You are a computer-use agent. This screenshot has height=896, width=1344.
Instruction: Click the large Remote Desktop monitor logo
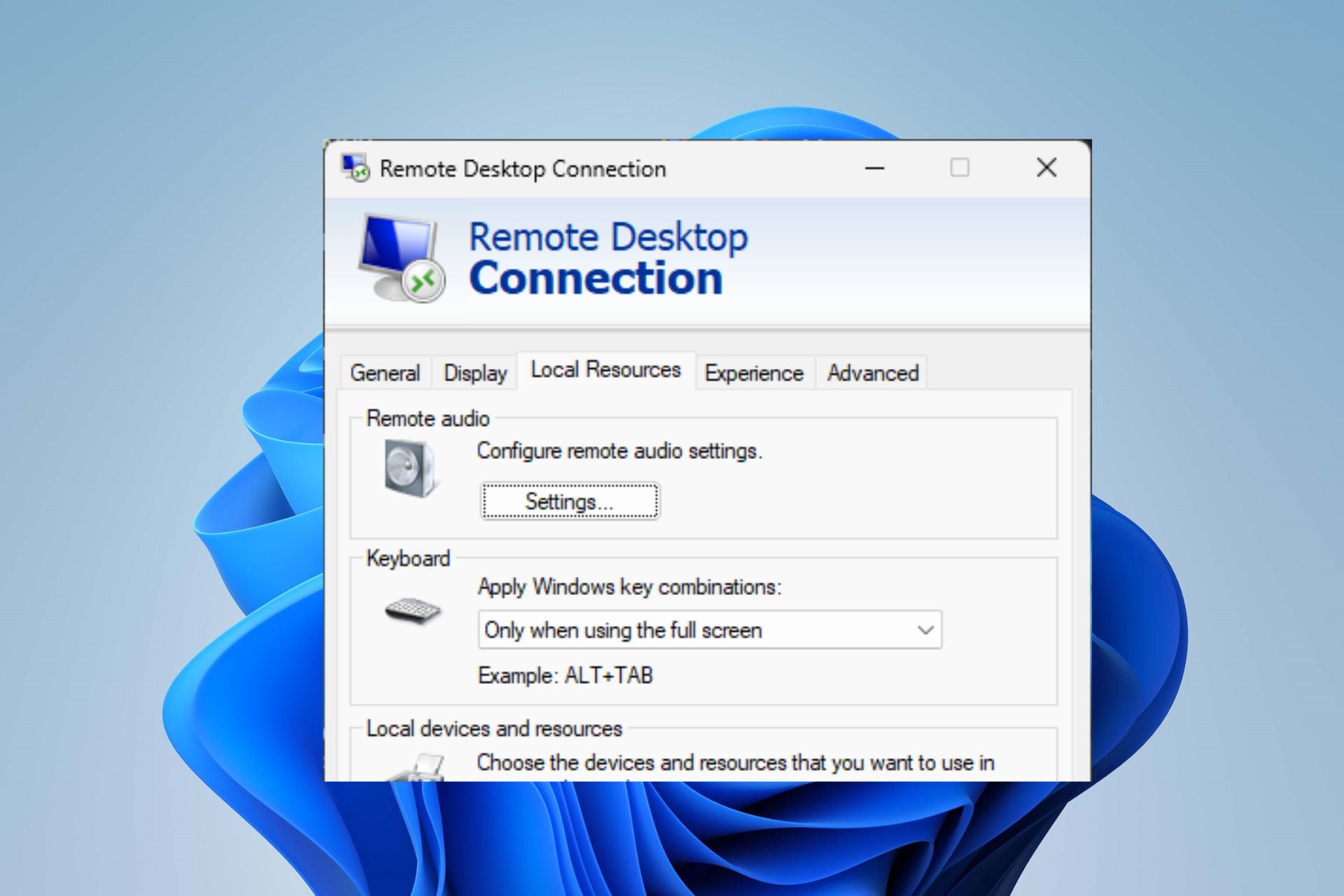pyautogui.click(x=402, y=258)
